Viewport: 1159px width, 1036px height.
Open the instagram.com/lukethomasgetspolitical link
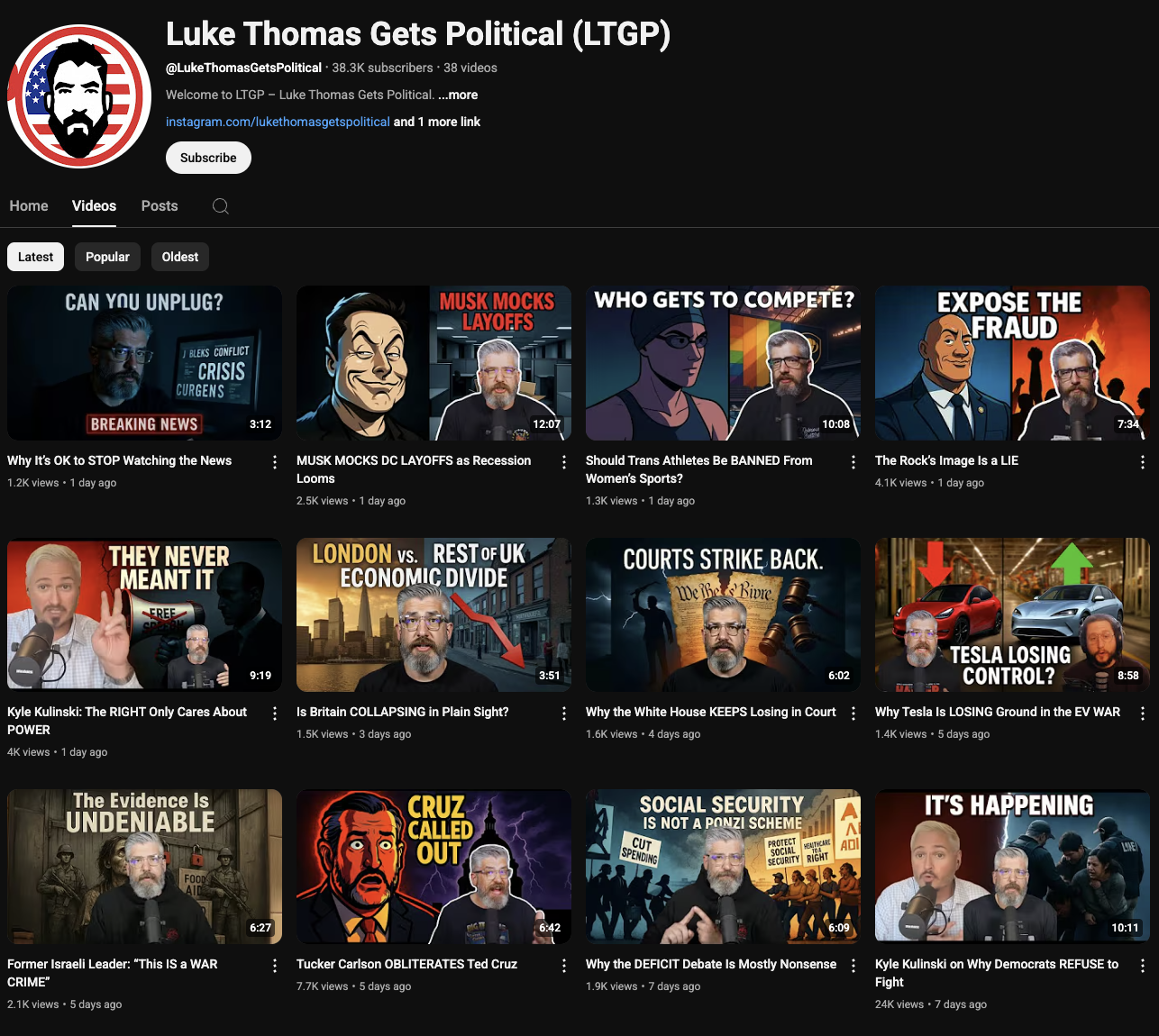(x=278, y=122)
